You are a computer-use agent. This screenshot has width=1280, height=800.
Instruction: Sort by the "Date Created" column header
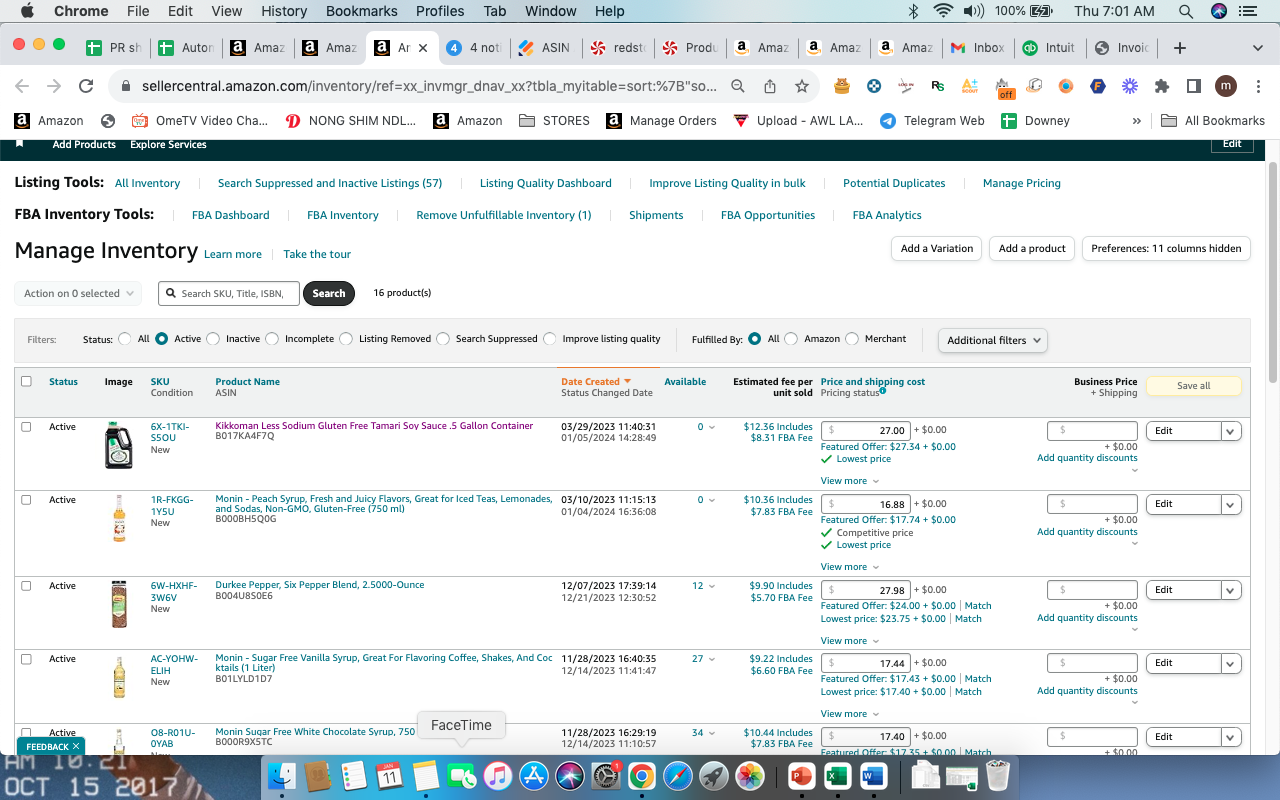[590, 381]
